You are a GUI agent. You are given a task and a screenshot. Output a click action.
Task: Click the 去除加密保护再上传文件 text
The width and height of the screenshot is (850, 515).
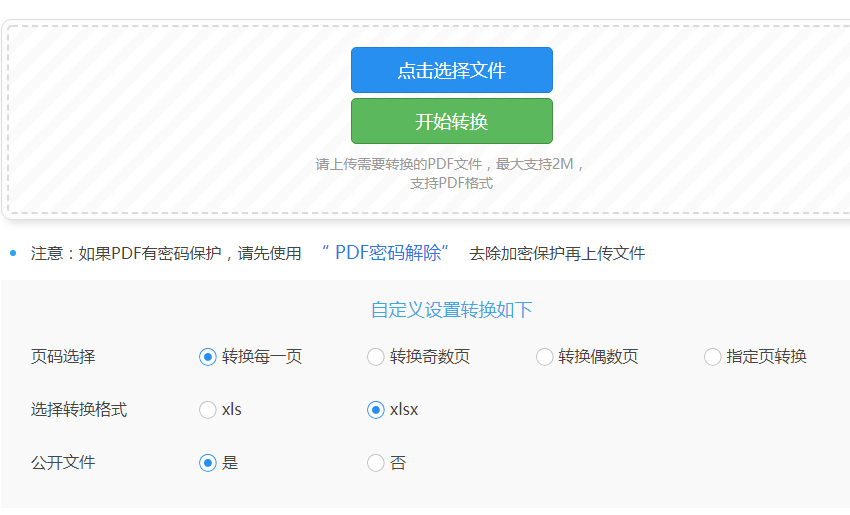coord(557,253)
